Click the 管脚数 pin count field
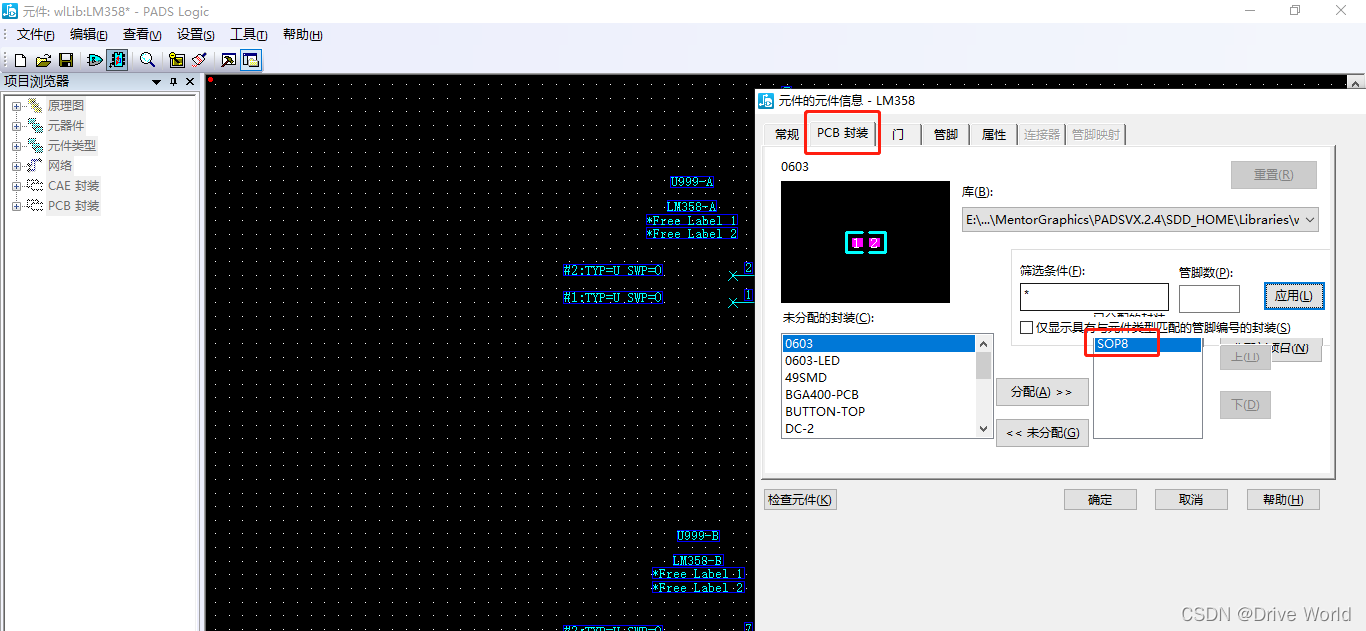Image resolution: width=1366 pixels, height=631 pixels. coord(1209,298)
